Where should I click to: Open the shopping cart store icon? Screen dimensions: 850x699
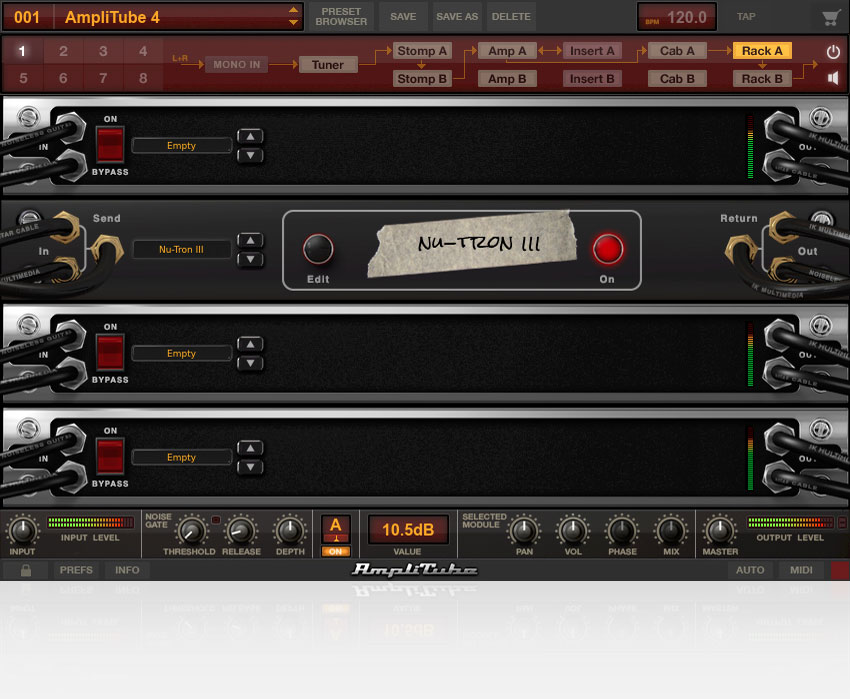pos(830,17)
